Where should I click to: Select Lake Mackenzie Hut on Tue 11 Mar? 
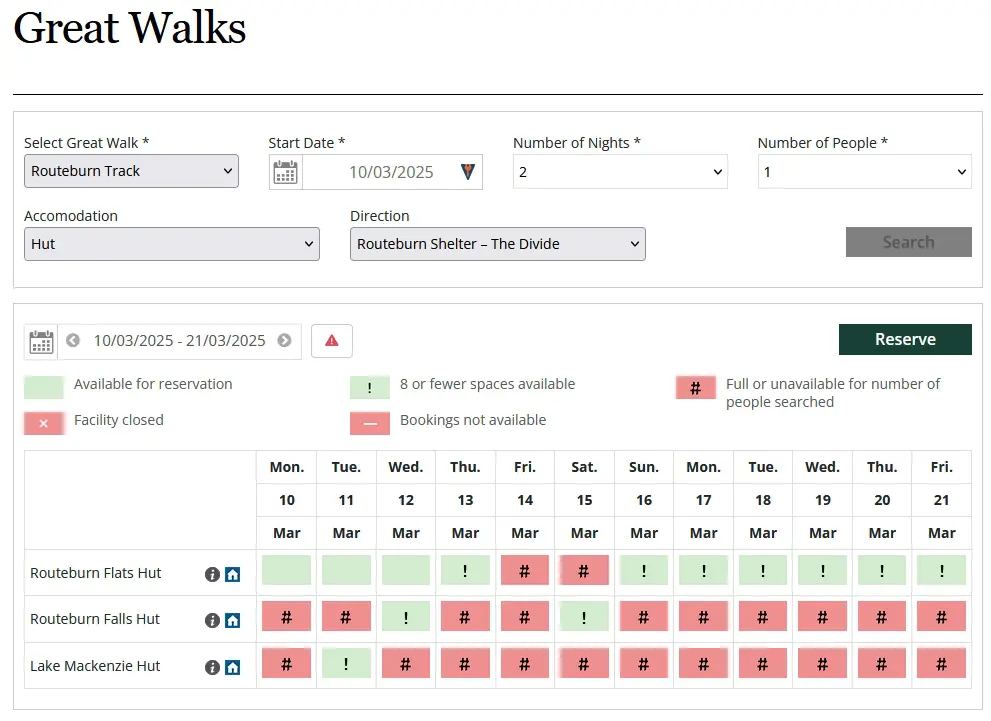tap(346, 663)
